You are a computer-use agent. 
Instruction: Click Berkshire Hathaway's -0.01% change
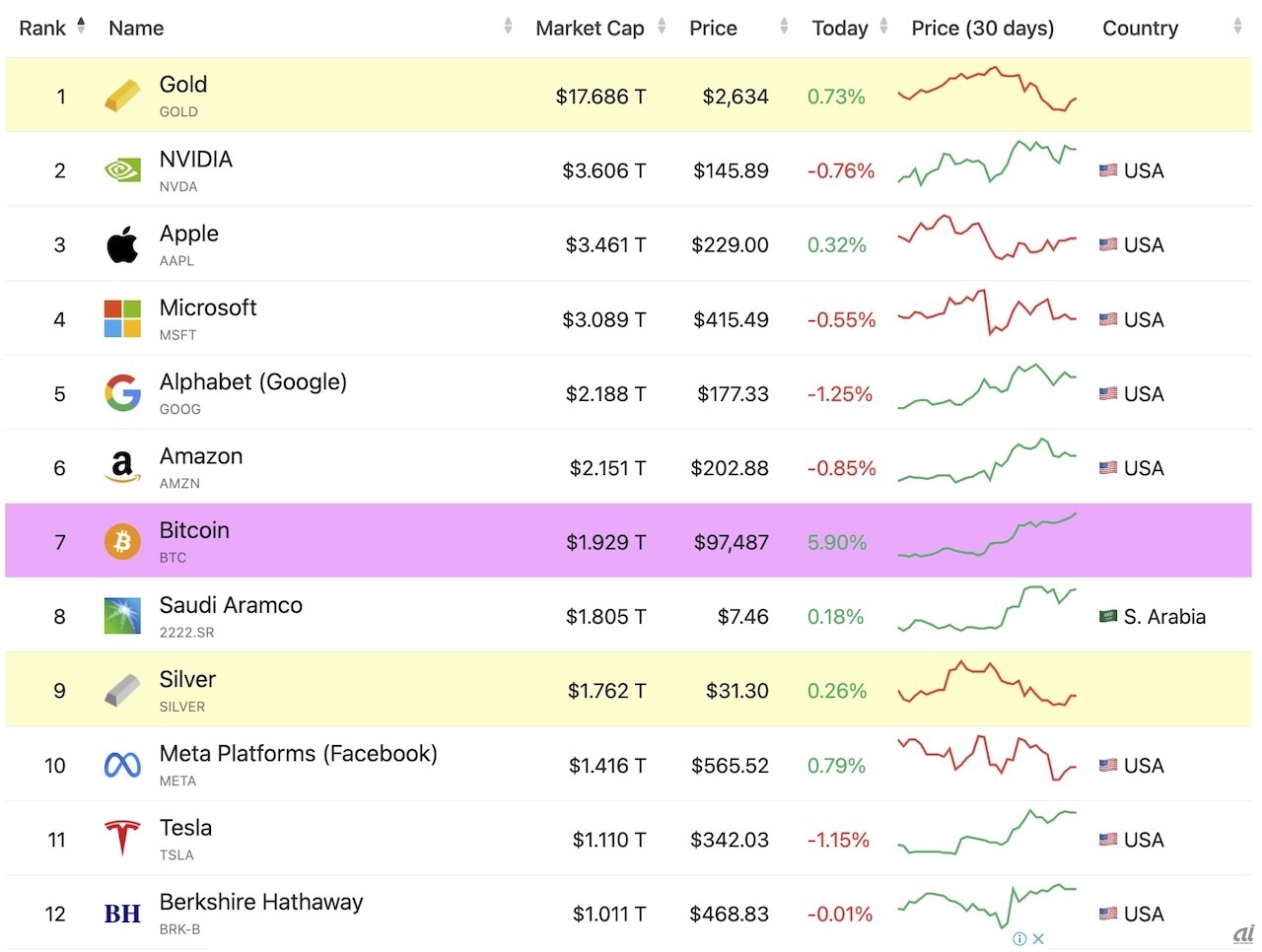tap(840, 914)
